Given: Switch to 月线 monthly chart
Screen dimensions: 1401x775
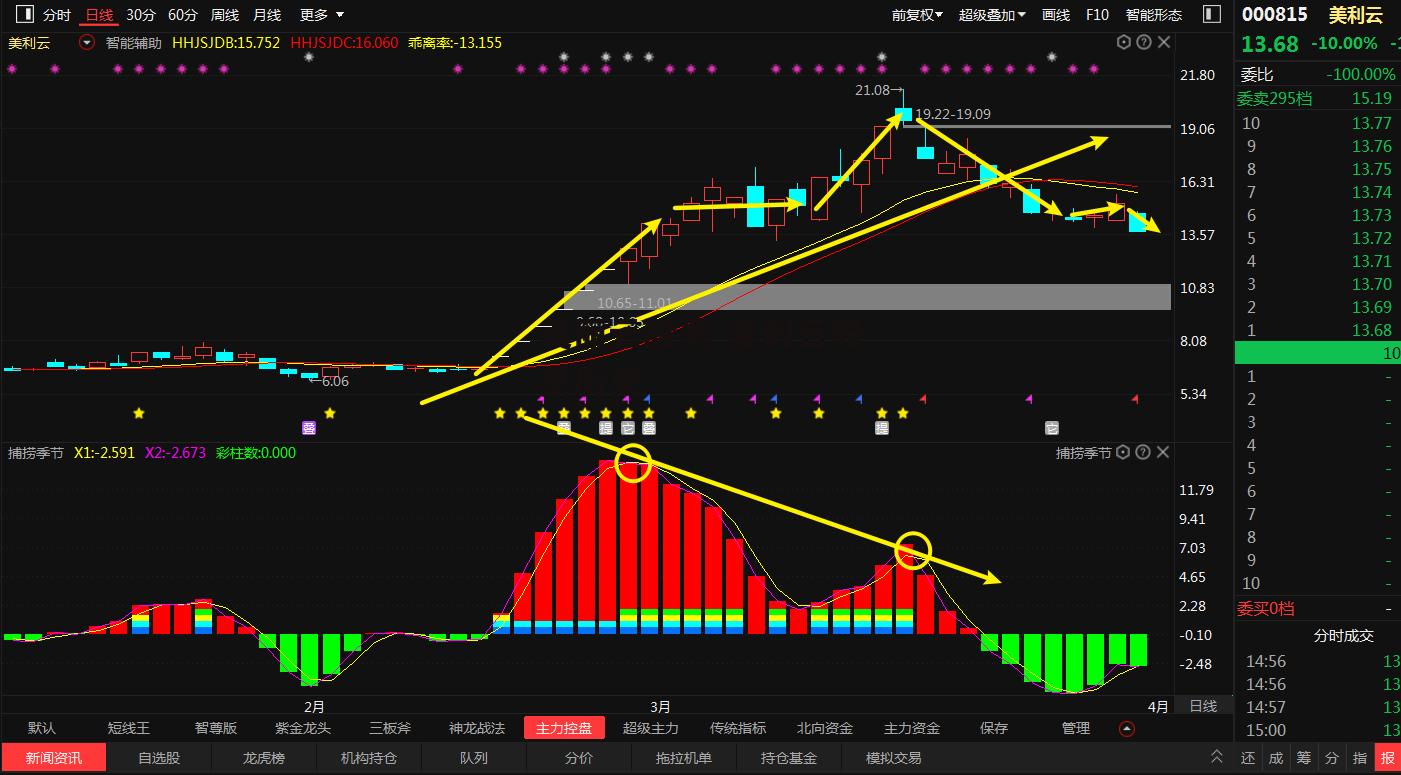Looking at the screenshot, I should tap(267, 15).
